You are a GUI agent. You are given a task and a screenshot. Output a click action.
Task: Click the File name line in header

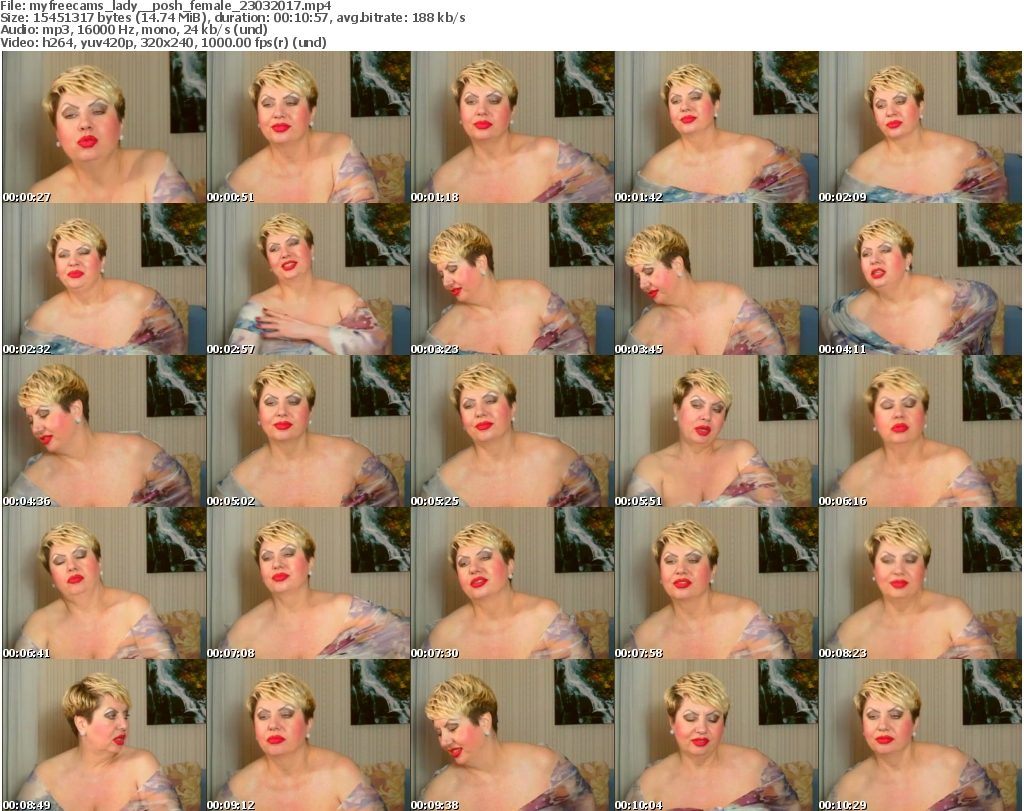[x=166, y=6]
